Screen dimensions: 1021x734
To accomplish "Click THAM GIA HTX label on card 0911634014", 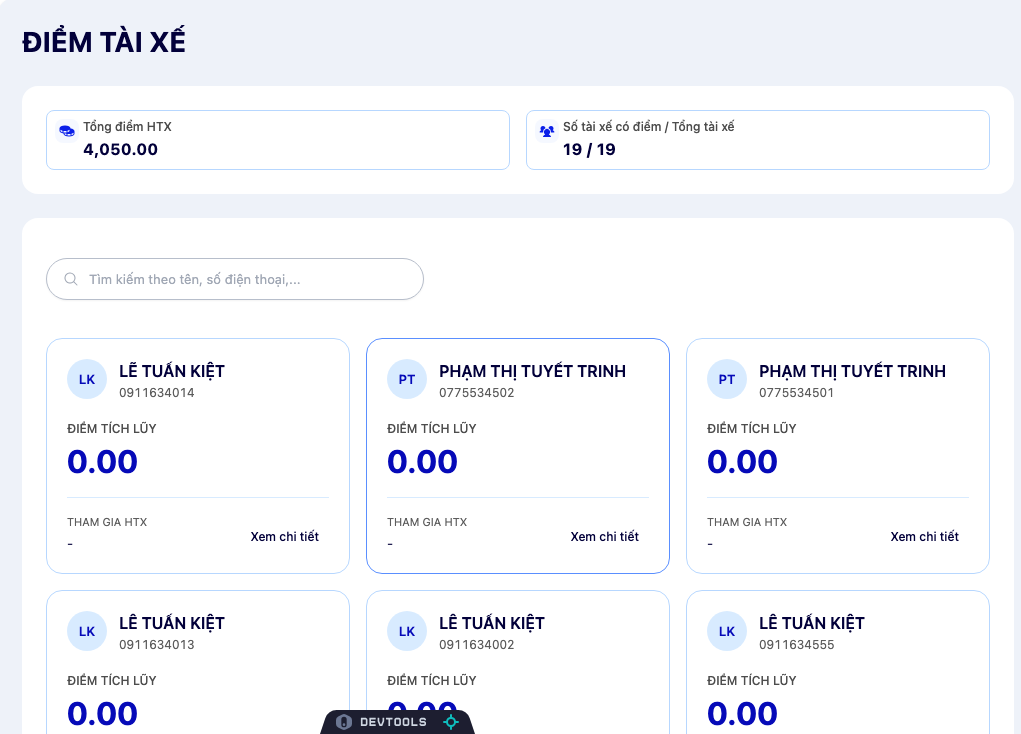I will (107, 522).
